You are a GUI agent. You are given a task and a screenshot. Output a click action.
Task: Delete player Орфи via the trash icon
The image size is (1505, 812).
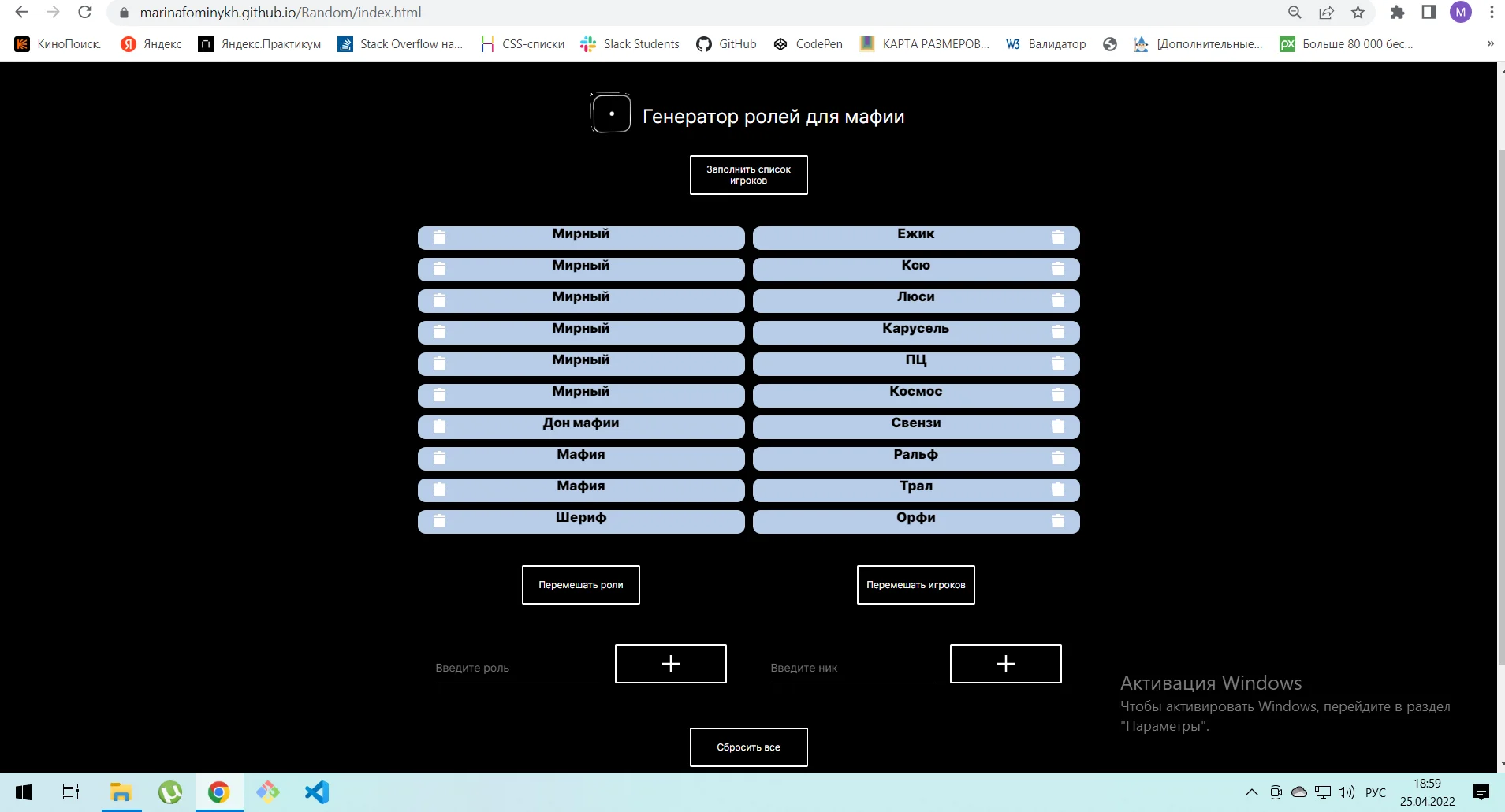(x=1058, y=521)
